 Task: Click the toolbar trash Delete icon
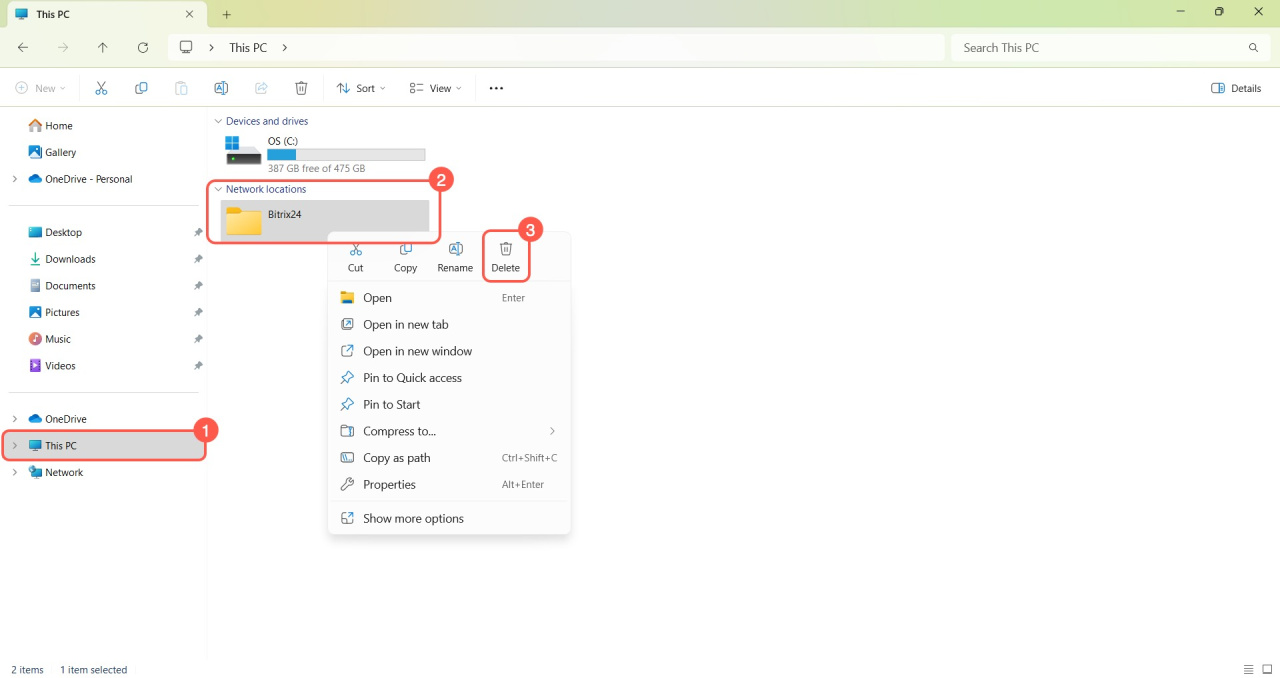(x=301, y=88)
